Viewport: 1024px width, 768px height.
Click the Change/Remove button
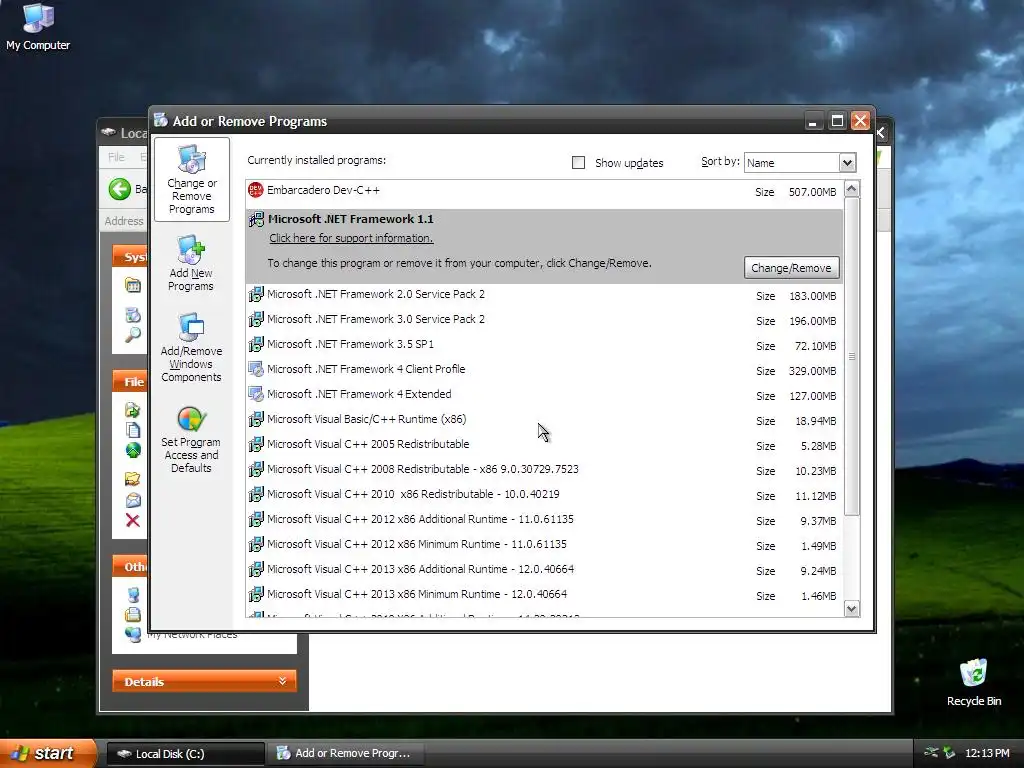pyautogui.click(x=792, y=268)
